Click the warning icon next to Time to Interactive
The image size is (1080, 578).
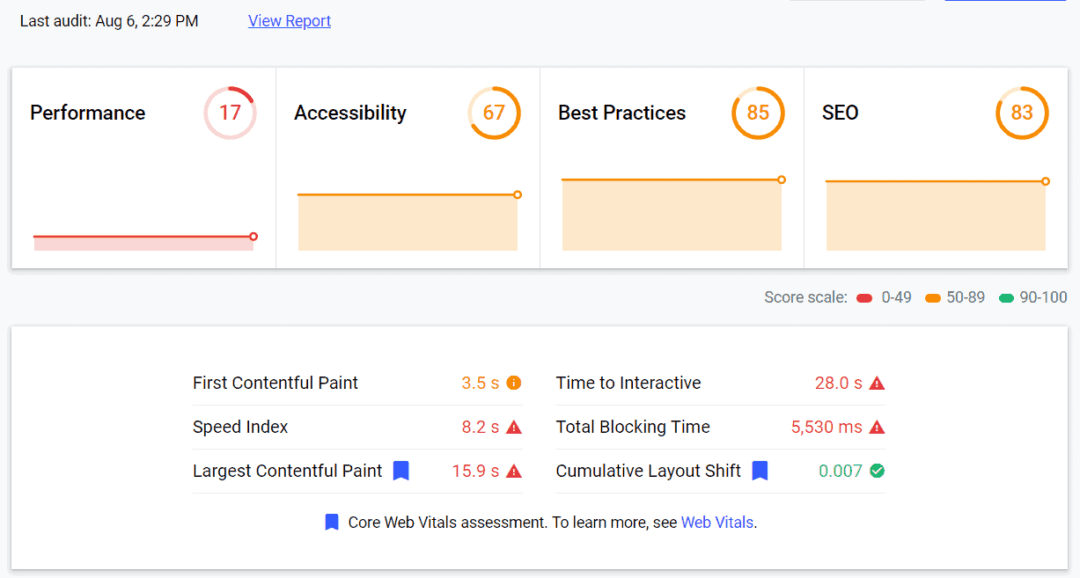click(x=877, y=382)
